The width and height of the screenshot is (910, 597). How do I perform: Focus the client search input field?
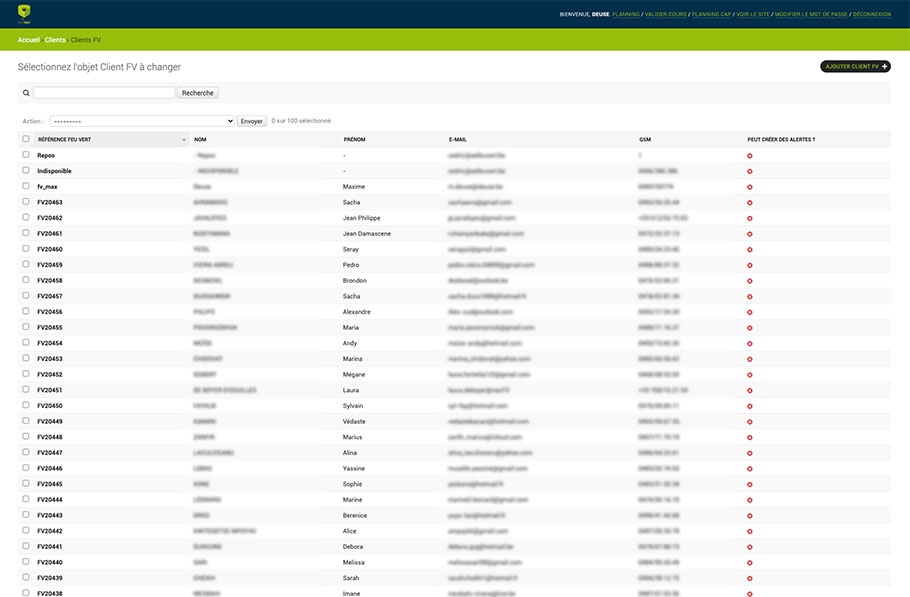click(x=104, y=93)
